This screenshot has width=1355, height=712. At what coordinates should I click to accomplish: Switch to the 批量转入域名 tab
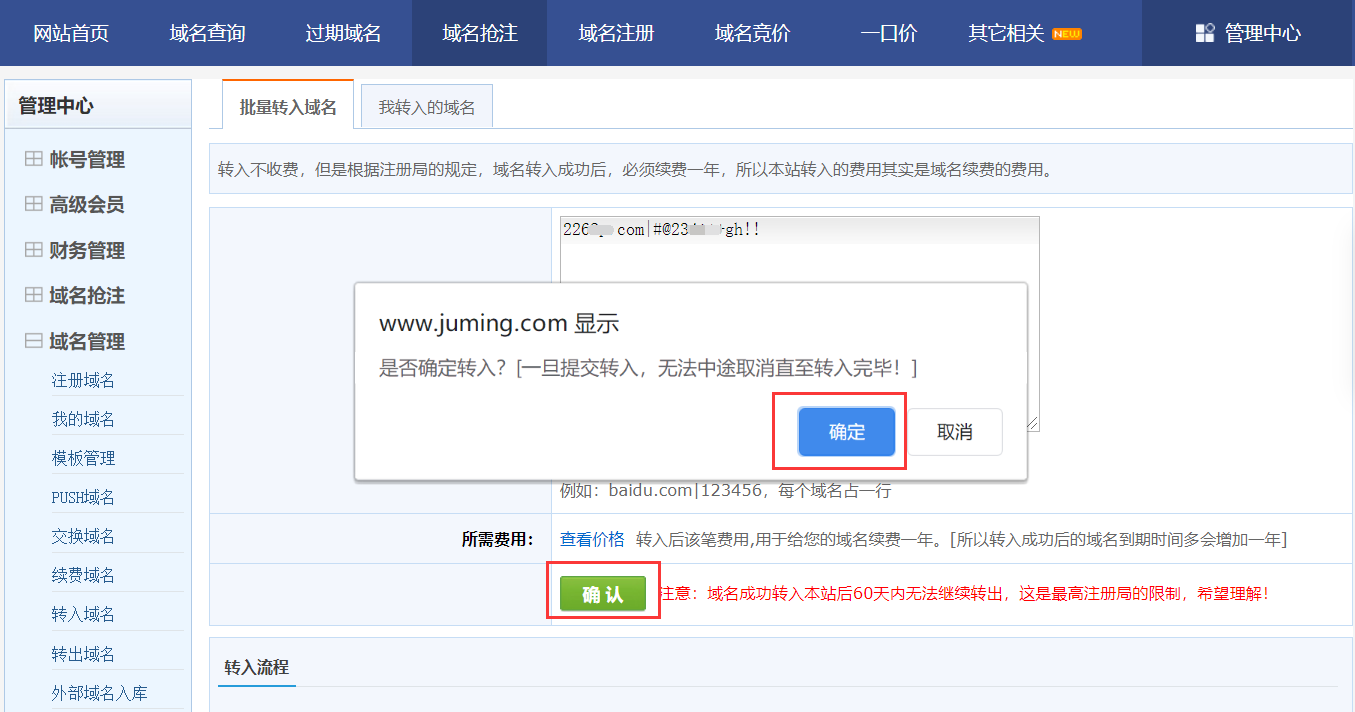point(287,105)
